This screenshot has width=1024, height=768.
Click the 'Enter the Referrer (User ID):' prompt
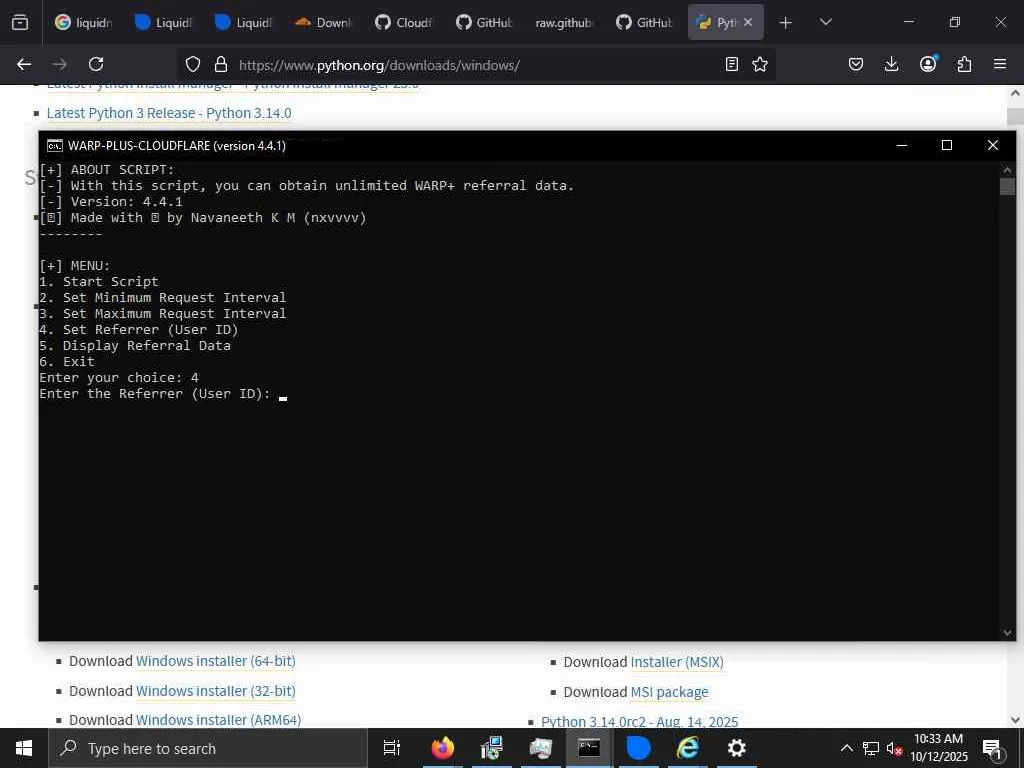coord(155,394)
